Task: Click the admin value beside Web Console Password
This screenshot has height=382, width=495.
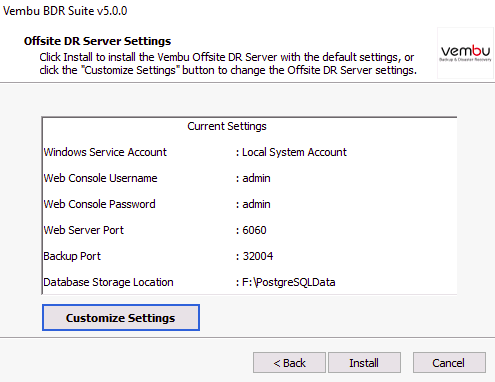Action: click(x=256, y=204)
